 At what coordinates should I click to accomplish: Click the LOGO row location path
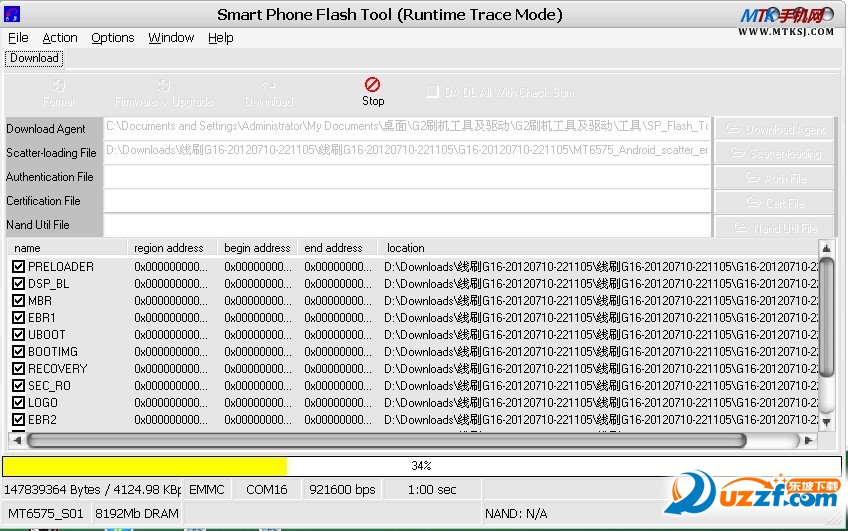(x=601, y=403)
